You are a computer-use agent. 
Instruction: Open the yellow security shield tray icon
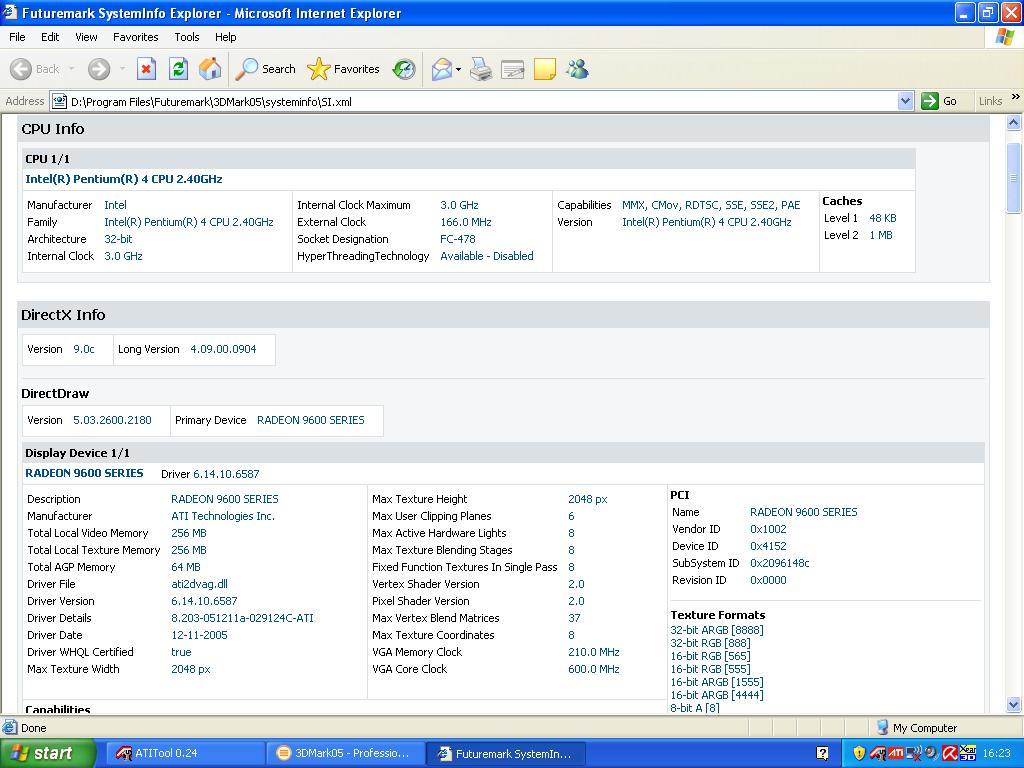pos(859,754)
